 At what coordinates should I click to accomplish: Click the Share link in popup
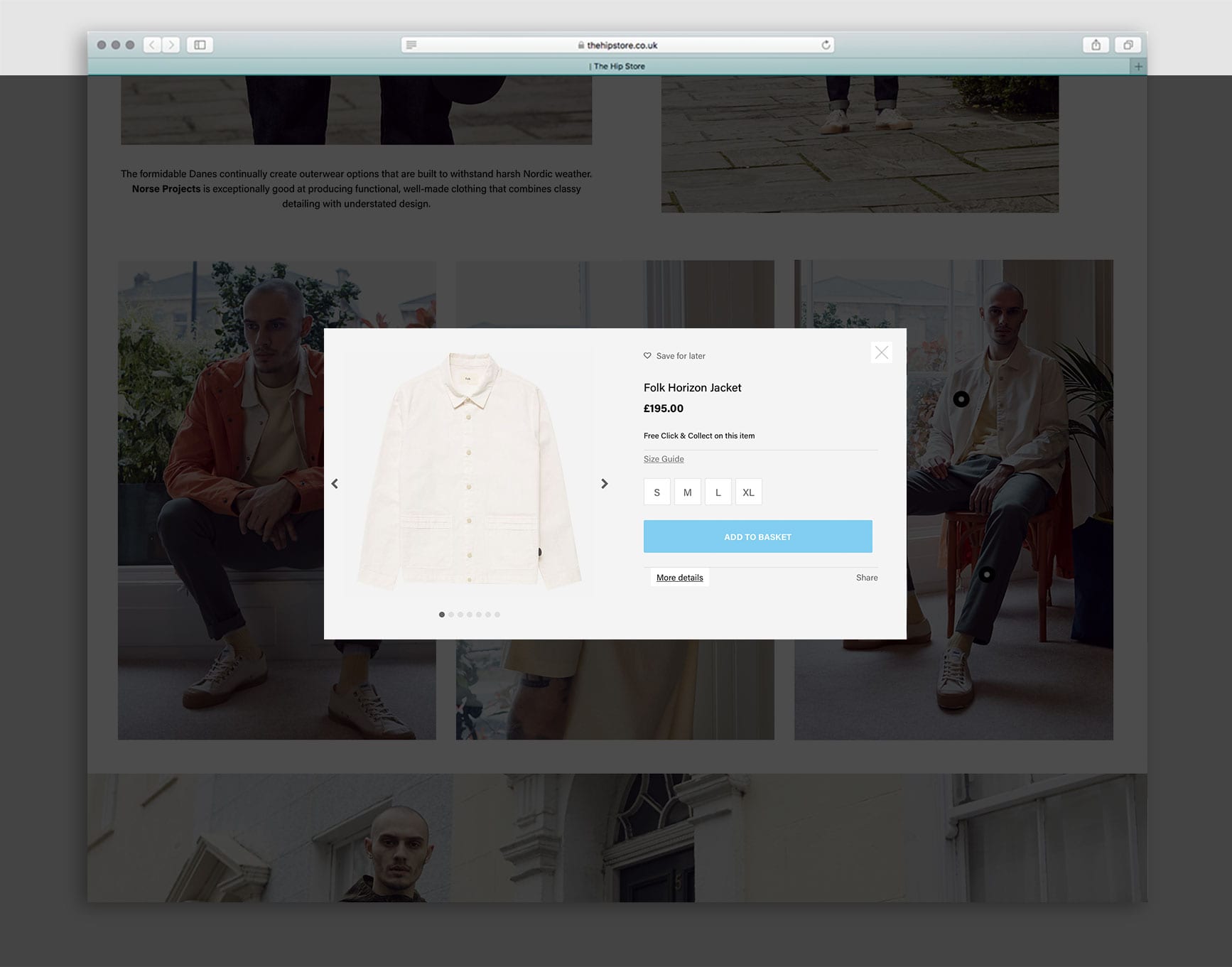click(867, 578)
